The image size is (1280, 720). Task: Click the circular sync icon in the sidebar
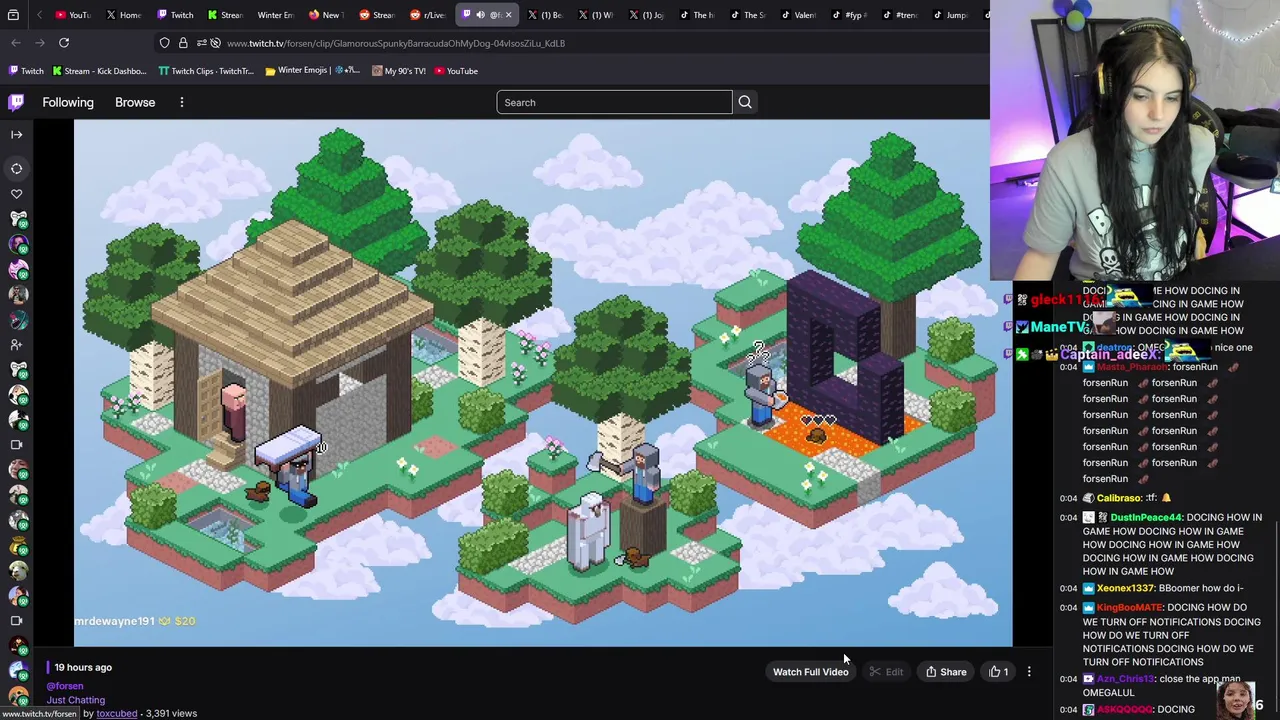pos(16,169)
